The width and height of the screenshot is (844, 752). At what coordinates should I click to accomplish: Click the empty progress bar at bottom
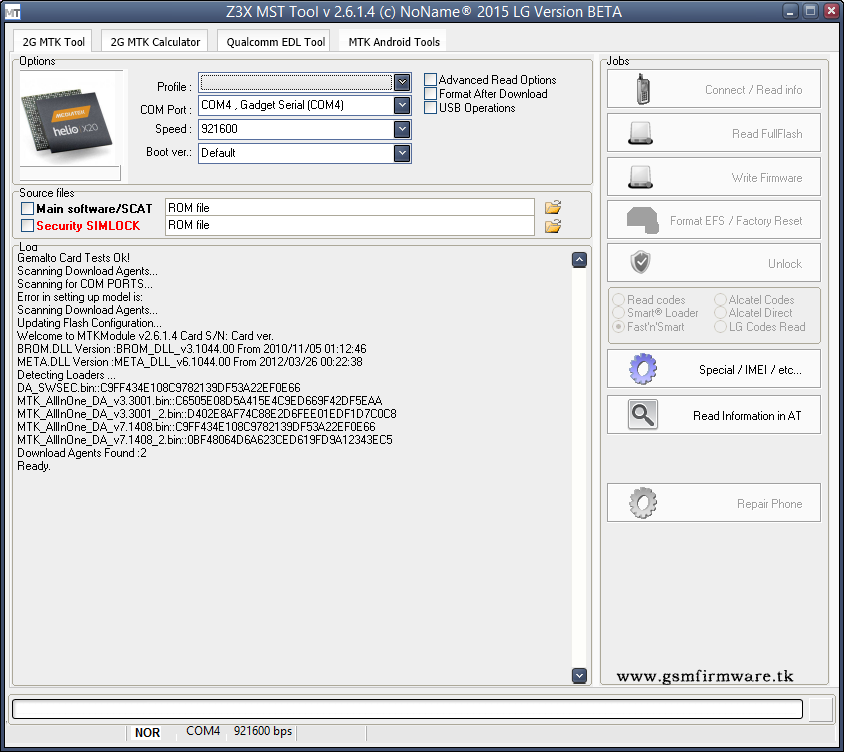pos(407,709)
